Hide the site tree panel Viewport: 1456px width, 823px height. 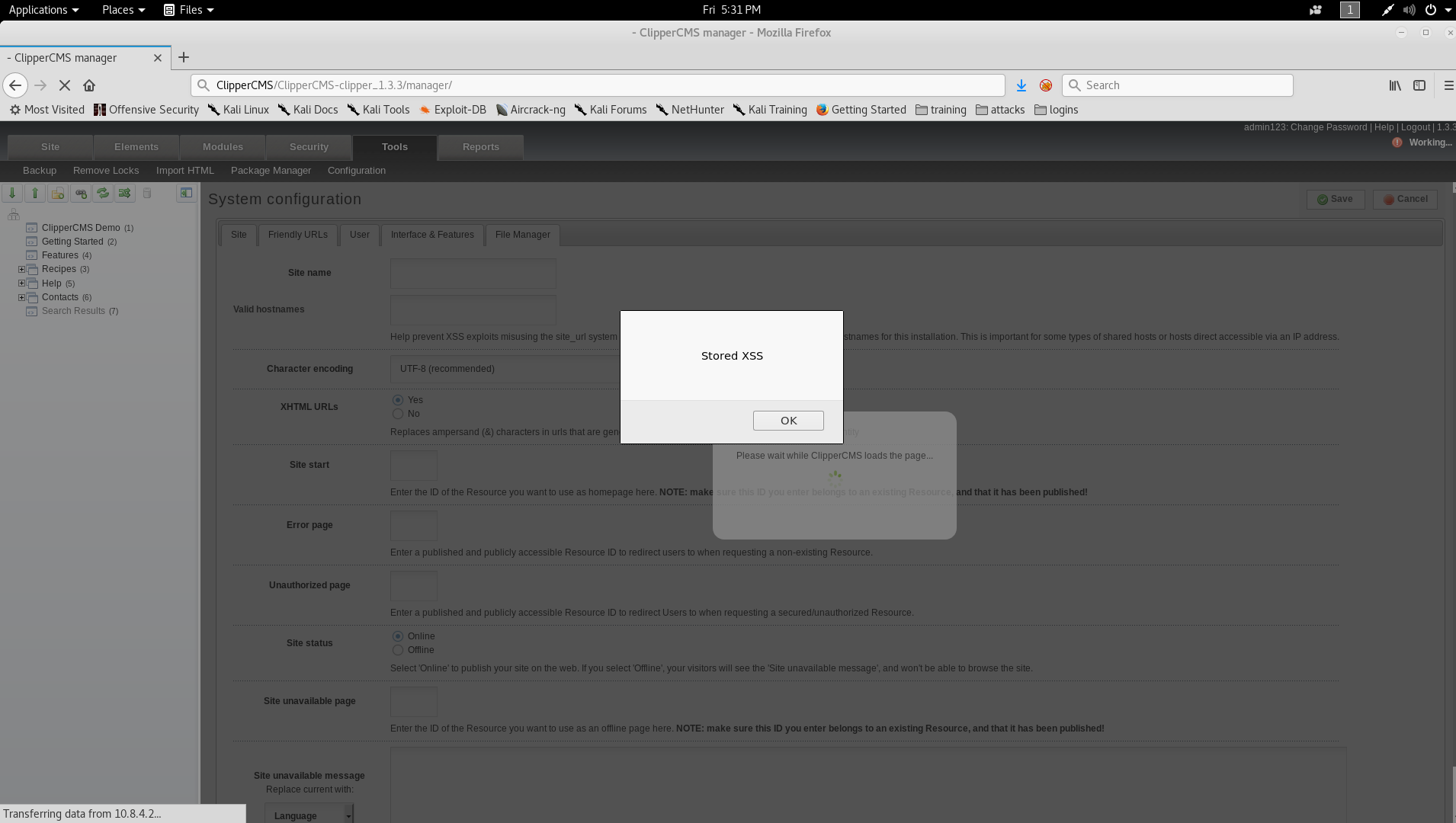click(186, 193)
